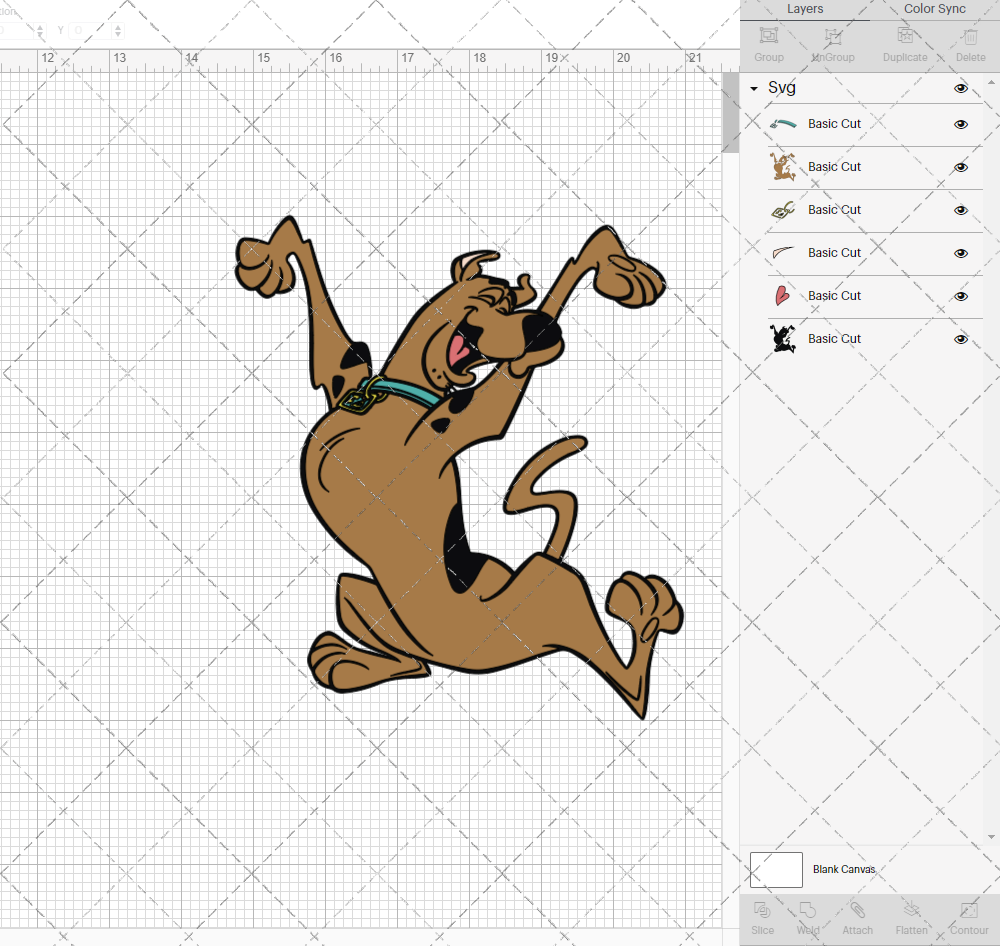Click the Group tool icon
This screenshot has width=1000, height=946.
tap(768, 36)
